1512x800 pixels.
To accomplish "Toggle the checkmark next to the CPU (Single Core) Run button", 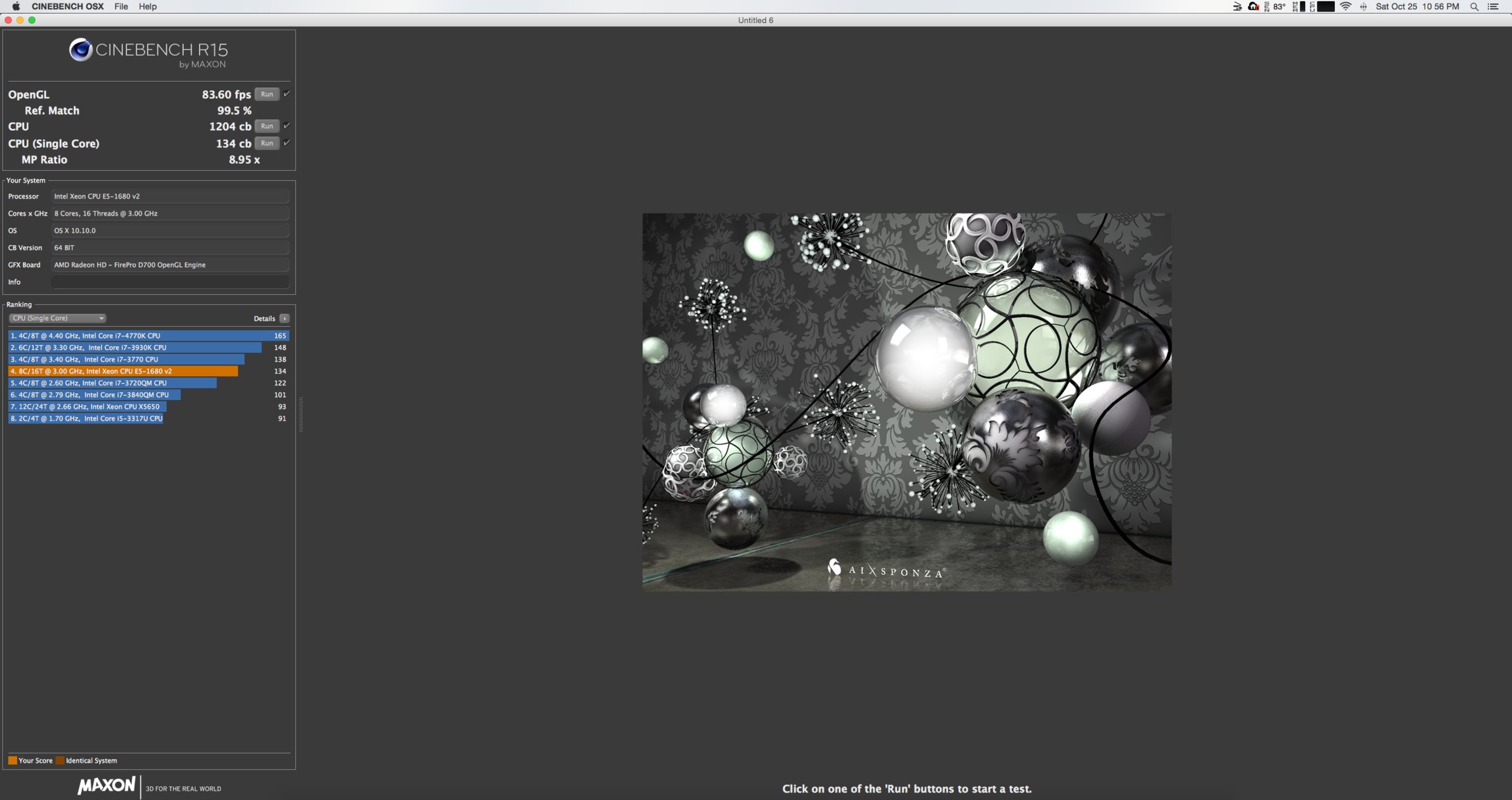I will (x=287, y=143).
